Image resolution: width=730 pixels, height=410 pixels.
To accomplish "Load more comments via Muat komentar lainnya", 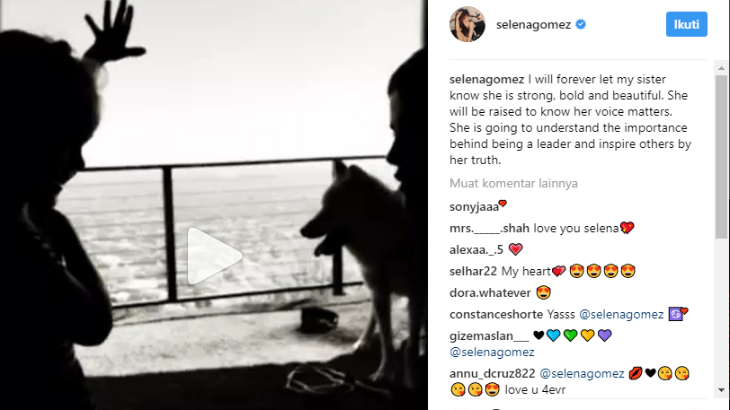I will pyautogui.click(x=514, y=183).
